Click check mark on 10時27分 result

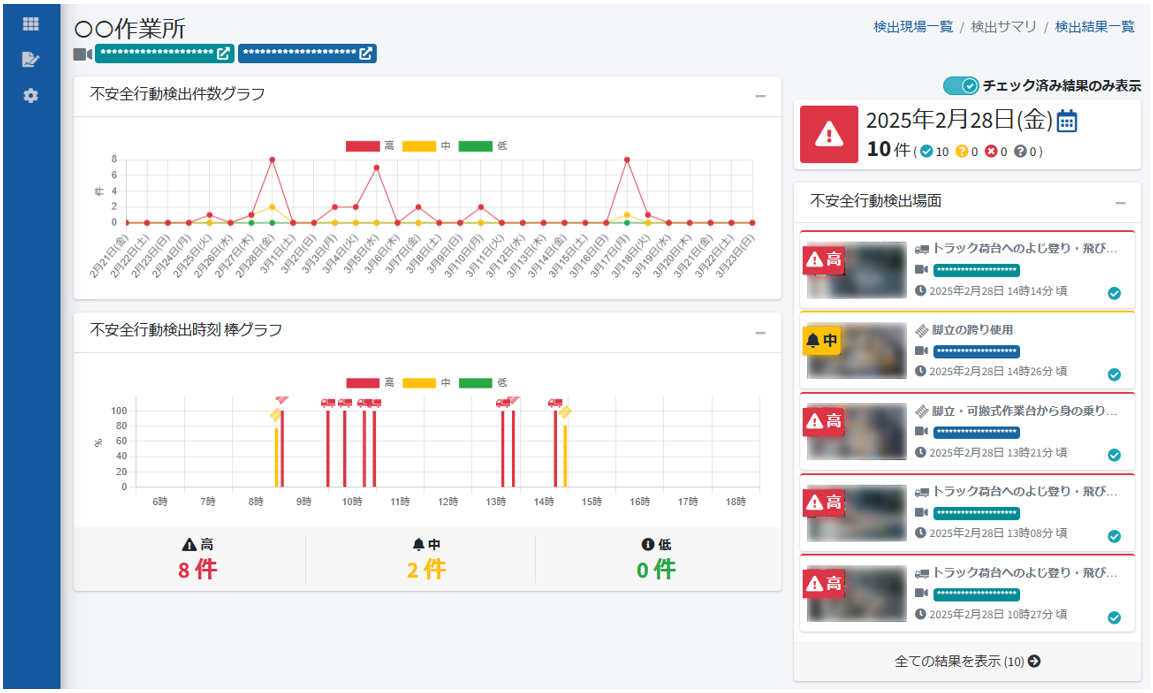pyautogui.click(x=1114, y=617)
